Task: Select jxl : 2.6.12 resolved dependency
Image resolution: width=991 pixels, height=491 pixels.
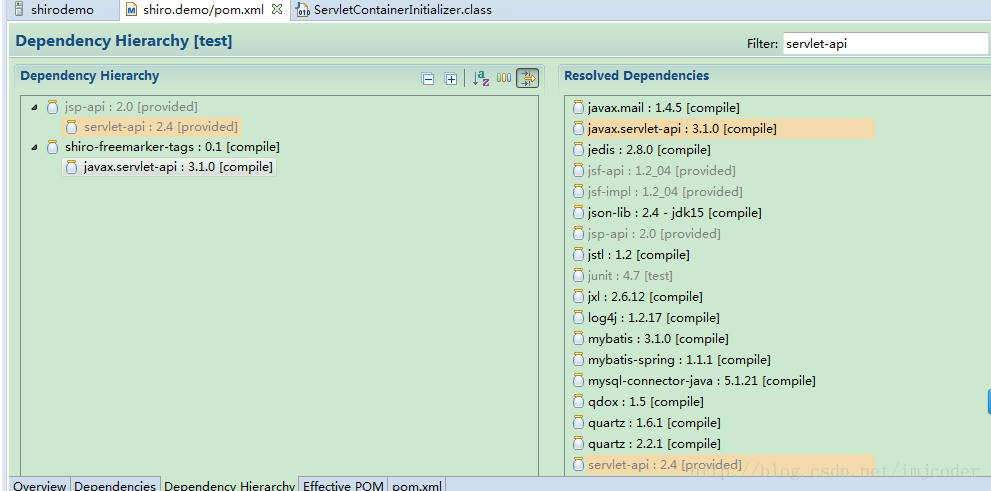Action: click(x=645, y=296)
